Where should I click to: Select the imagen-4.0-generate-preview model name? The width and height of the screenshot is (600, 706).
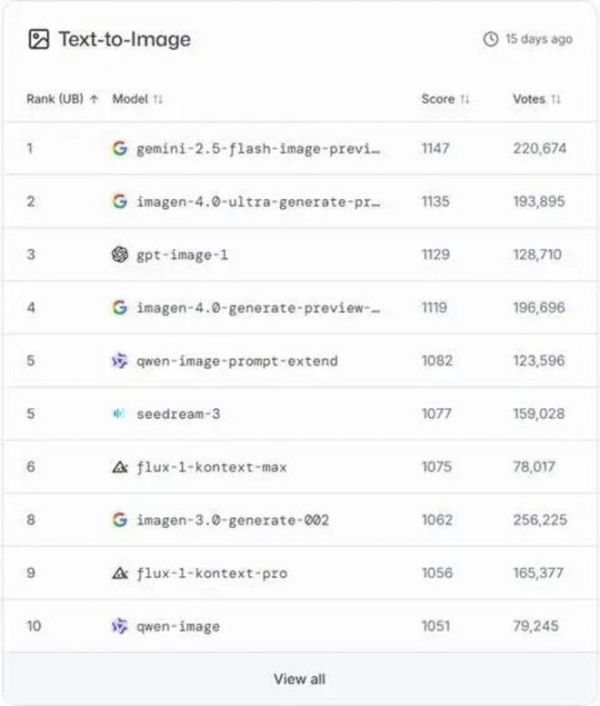259,308
